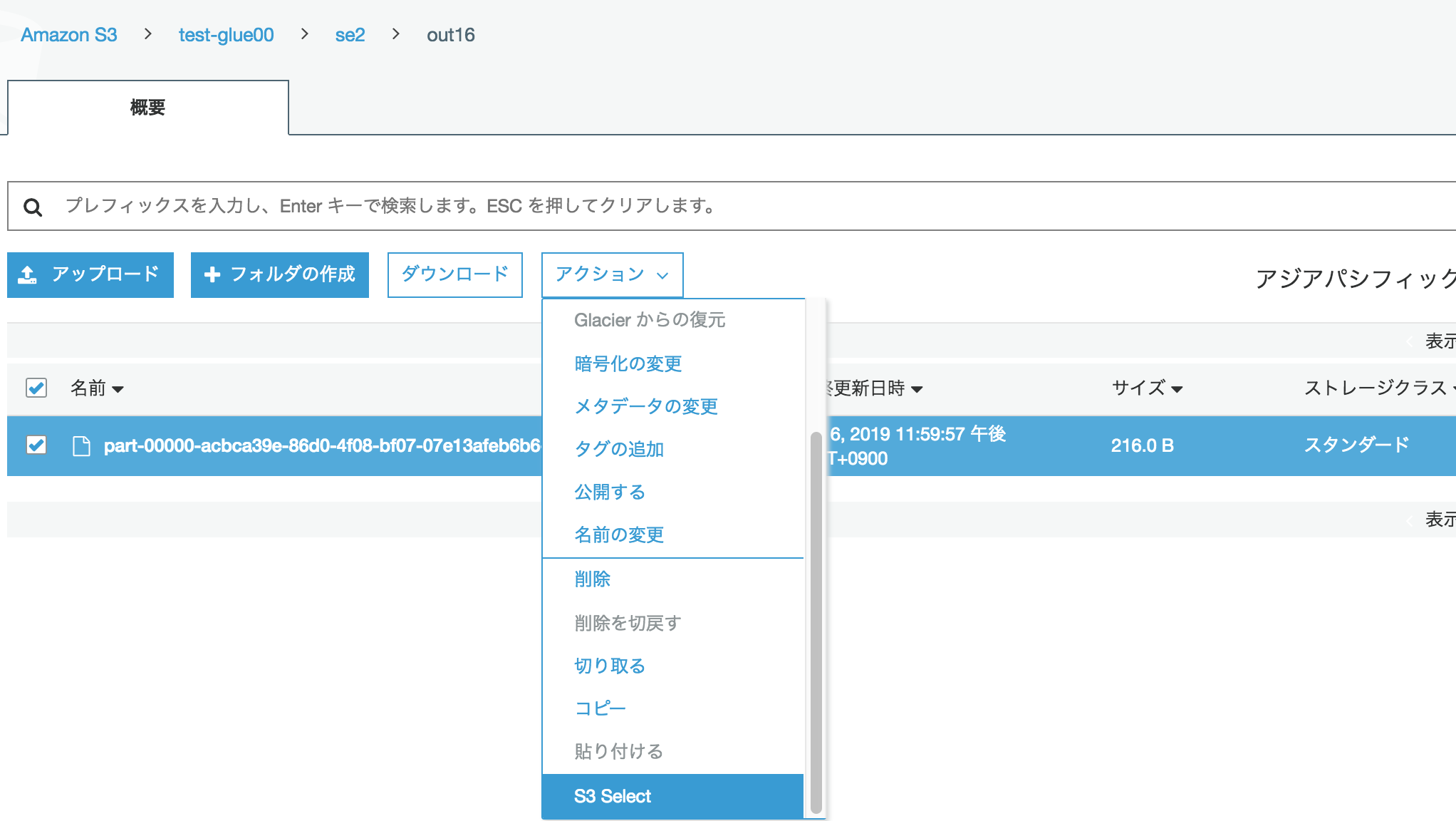Open the 概要 tab

tap(148, 108)
